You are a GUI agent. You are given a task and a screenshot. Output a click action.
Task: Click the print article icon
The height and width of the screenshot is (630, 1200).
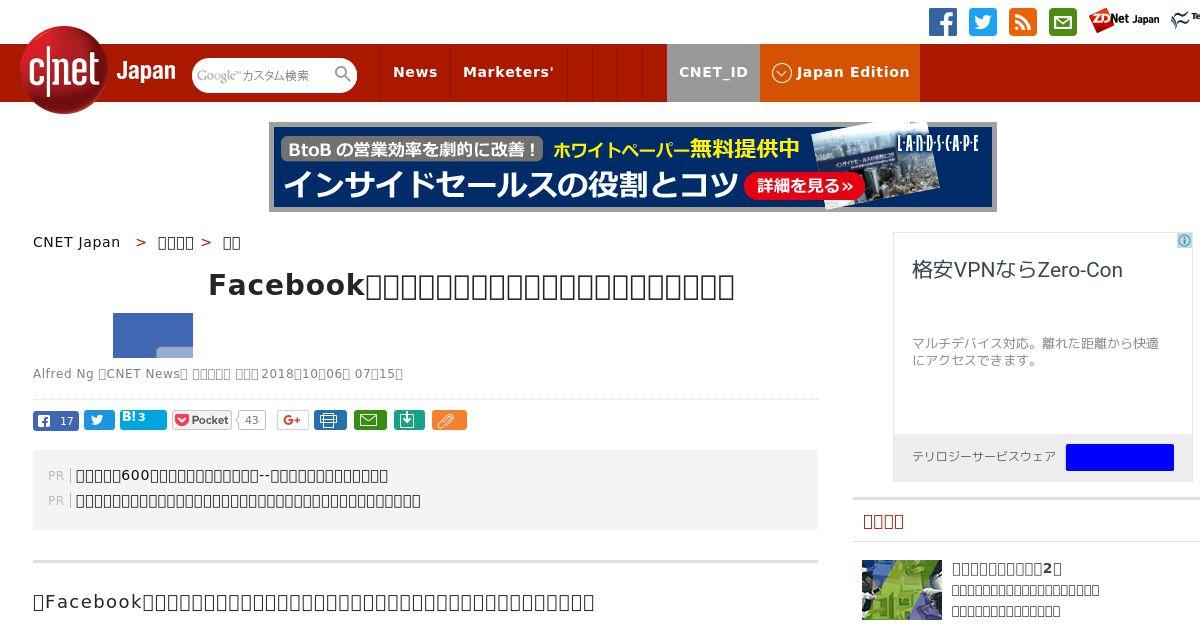point(330,420)
